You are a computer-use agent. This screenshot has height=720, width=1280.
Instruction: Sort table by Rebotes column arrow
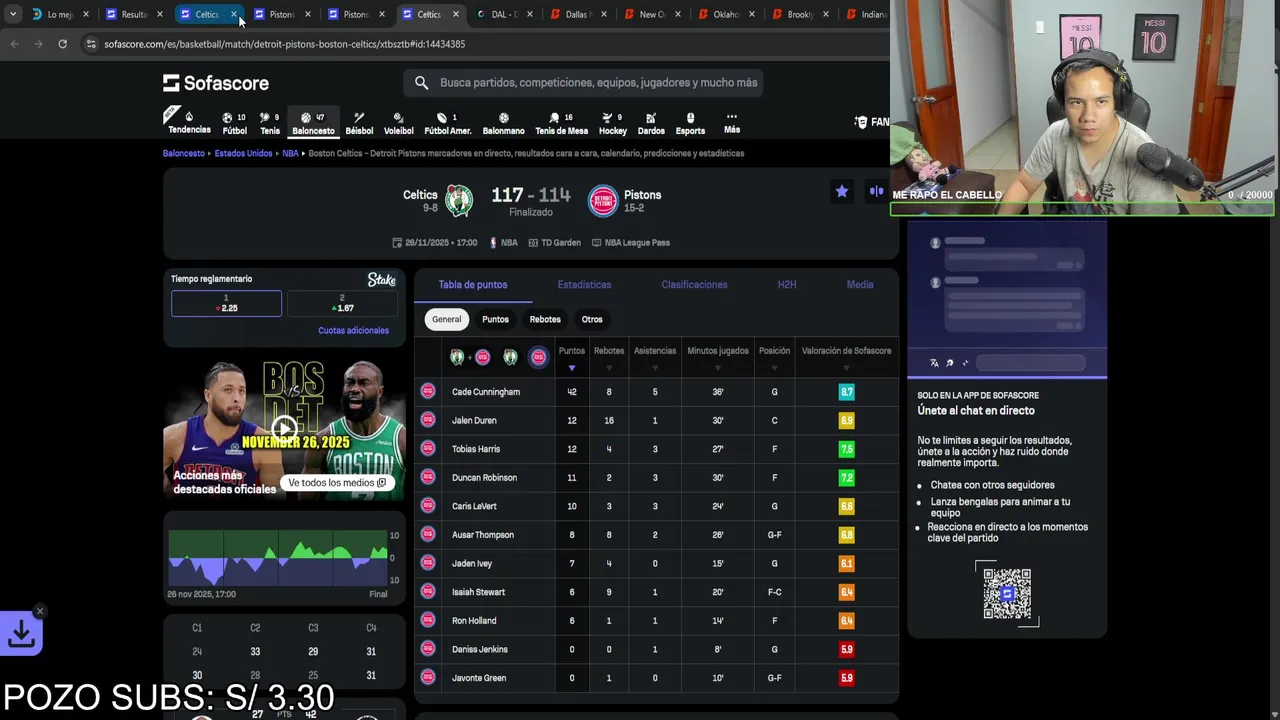[609, 368]
